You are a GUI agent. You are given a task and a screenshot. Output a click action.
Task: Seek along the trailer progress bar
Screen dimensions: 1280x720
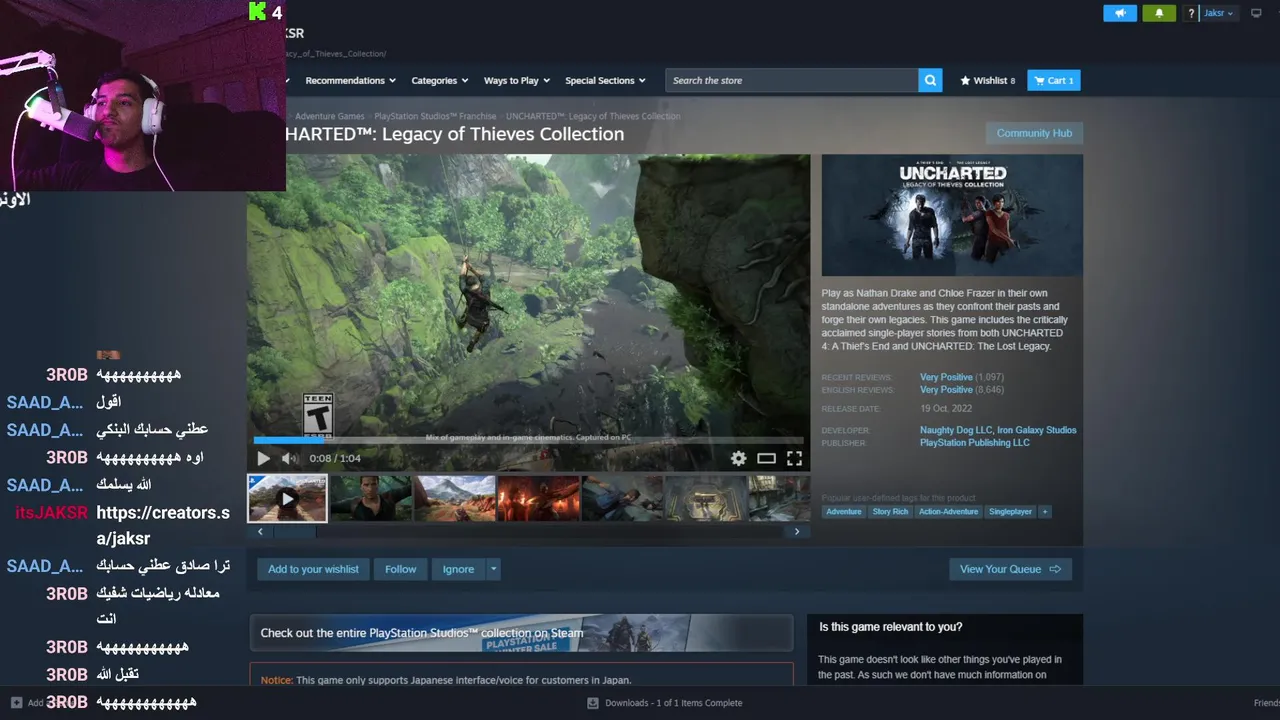[528, 441]
